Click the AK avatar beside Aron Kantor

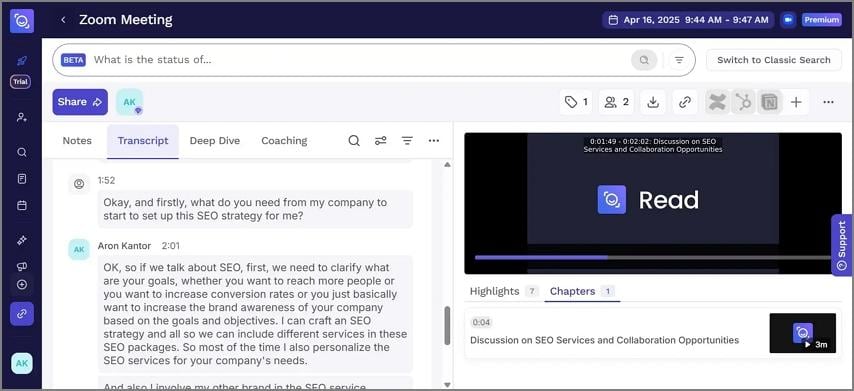[x=79, y=249]
